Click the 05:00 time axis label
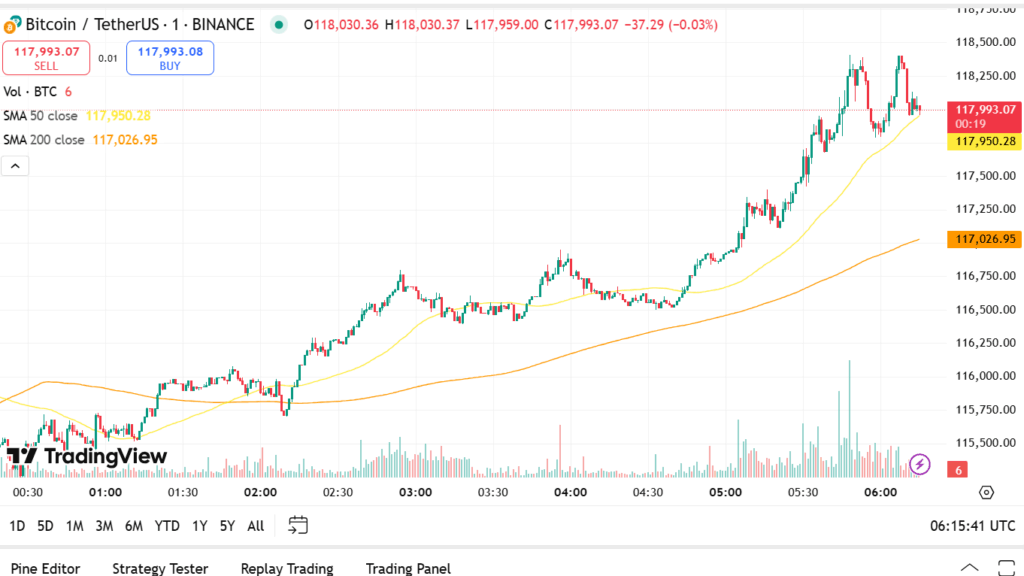This screenshot has height=576, width=1024. click(726, 492)
